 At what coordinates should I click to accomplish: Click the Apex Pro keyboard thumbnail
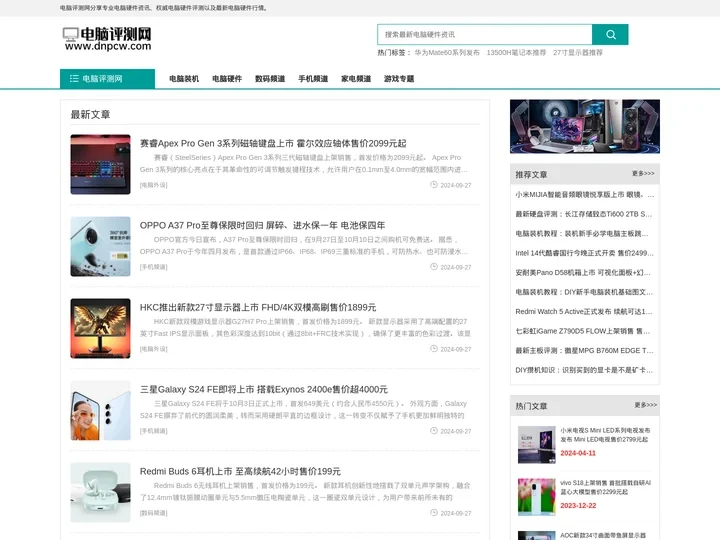[x=101, y=164]
